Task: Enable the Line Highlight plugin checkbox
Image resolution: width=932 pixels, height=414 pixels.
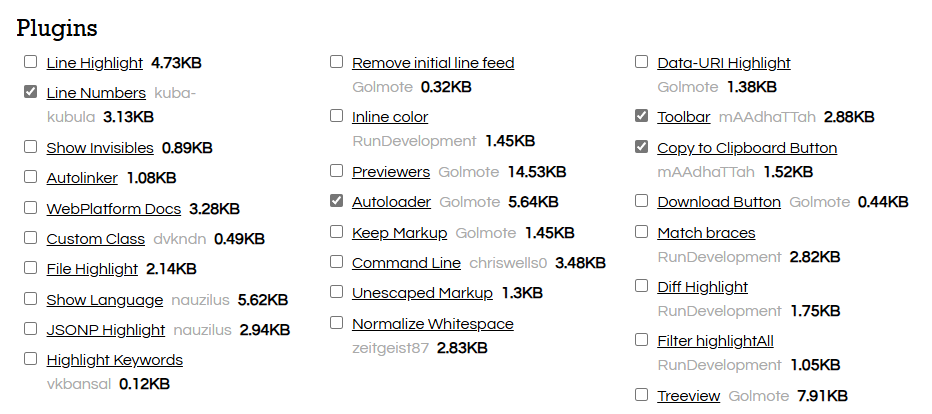Action: [x=30, y=62]
